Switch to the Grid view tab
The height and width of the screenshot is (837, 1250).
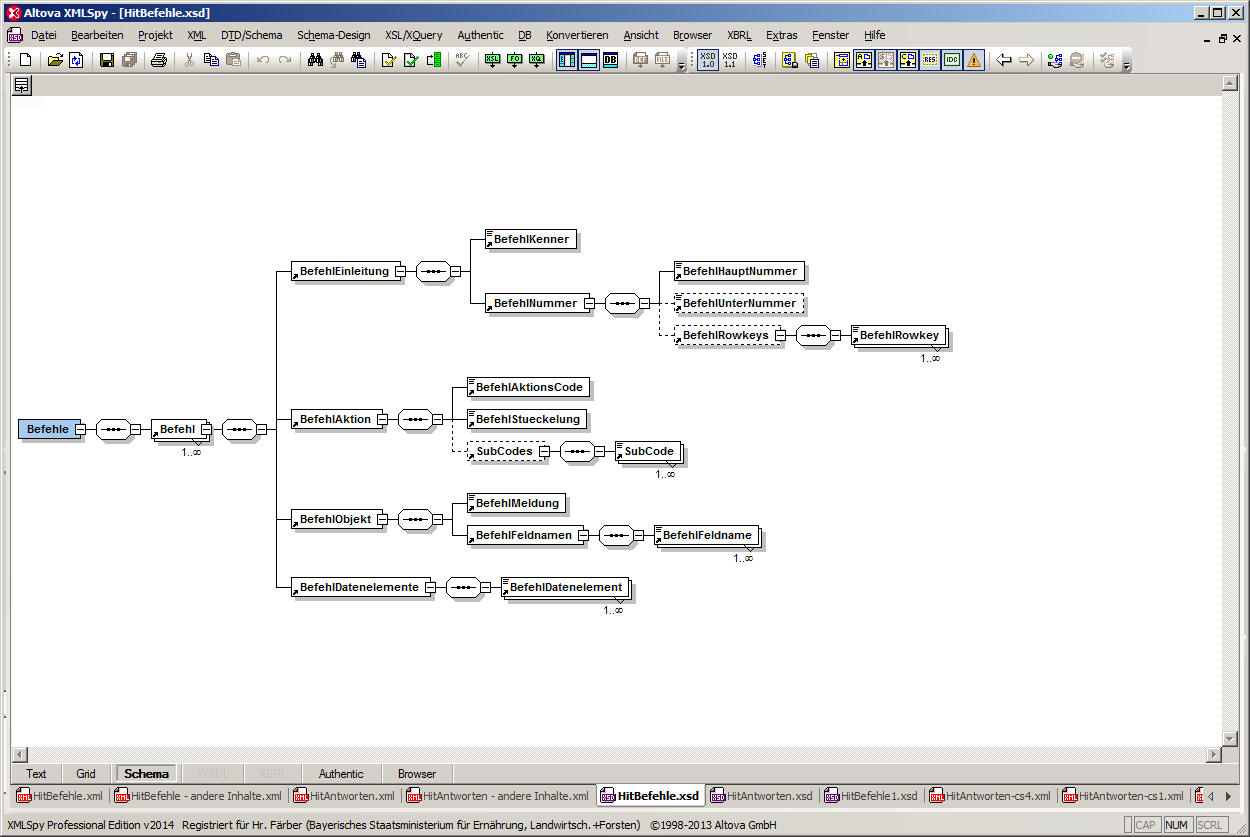click(86, 773)
